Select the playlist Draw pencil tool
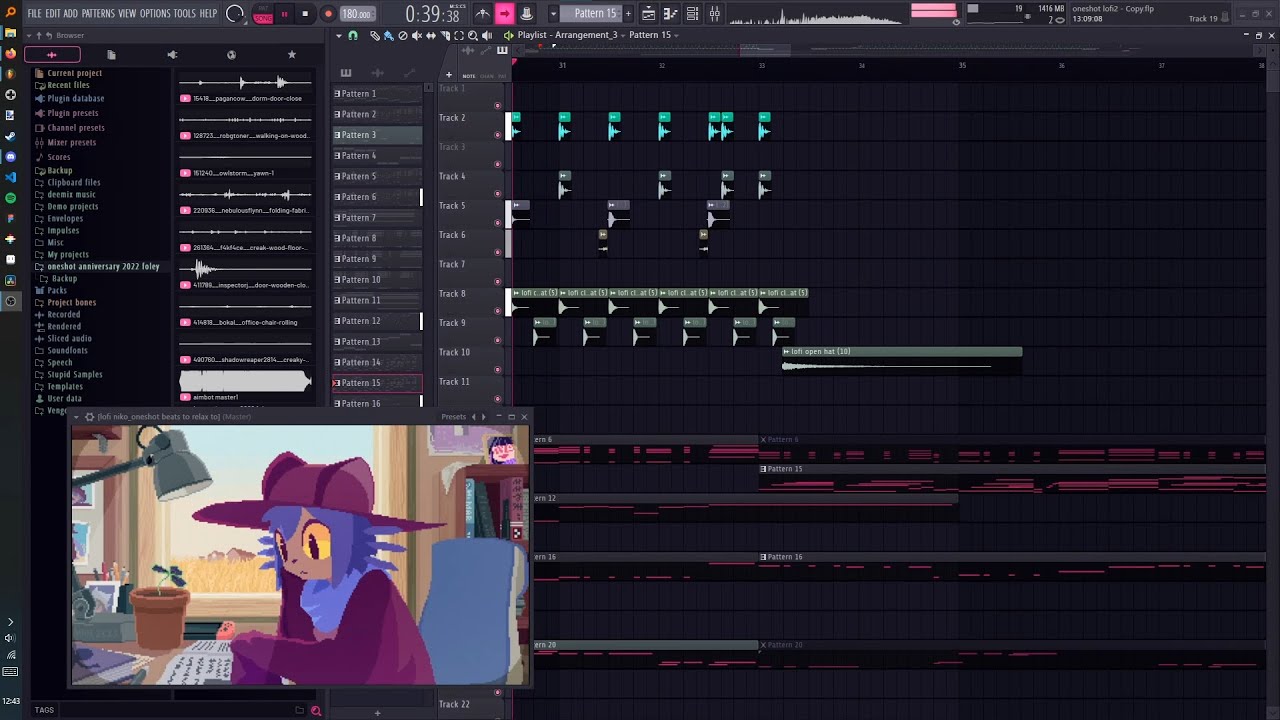This screenshot has width=1280, height=720. (x=375, y=35)
